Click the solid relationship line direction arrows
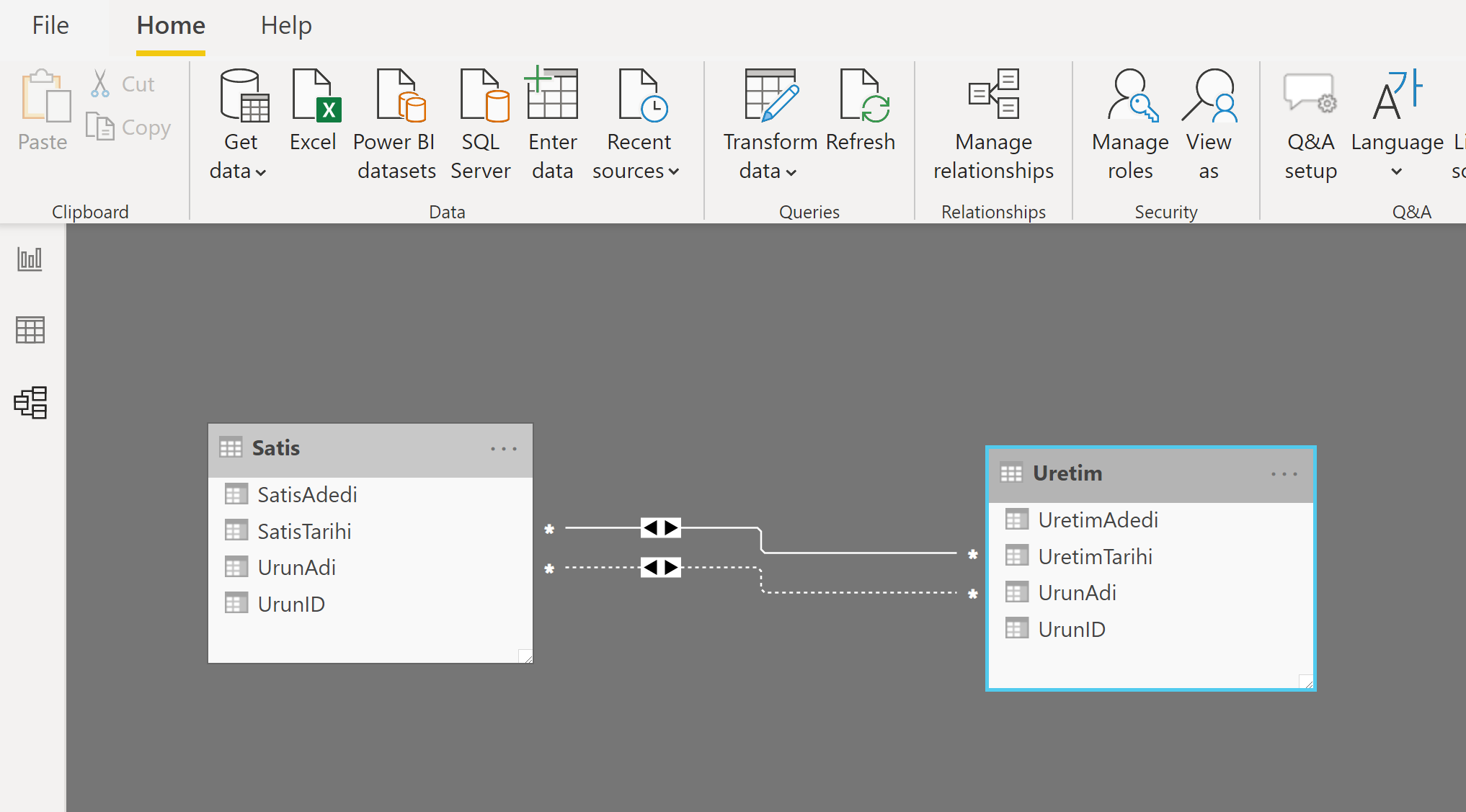This screenshot has height=812, width=1466. 661,528
